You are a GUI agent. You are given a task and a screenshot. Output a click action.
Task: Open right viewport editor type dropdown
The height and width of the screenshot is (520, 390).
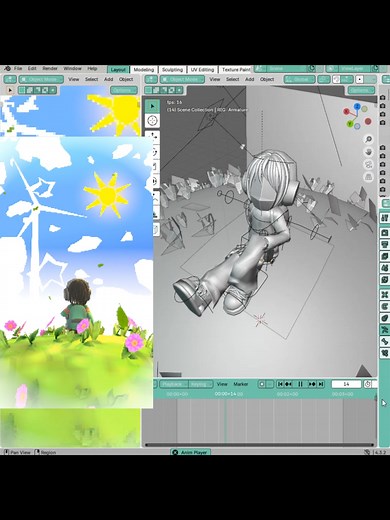[151, 79]
